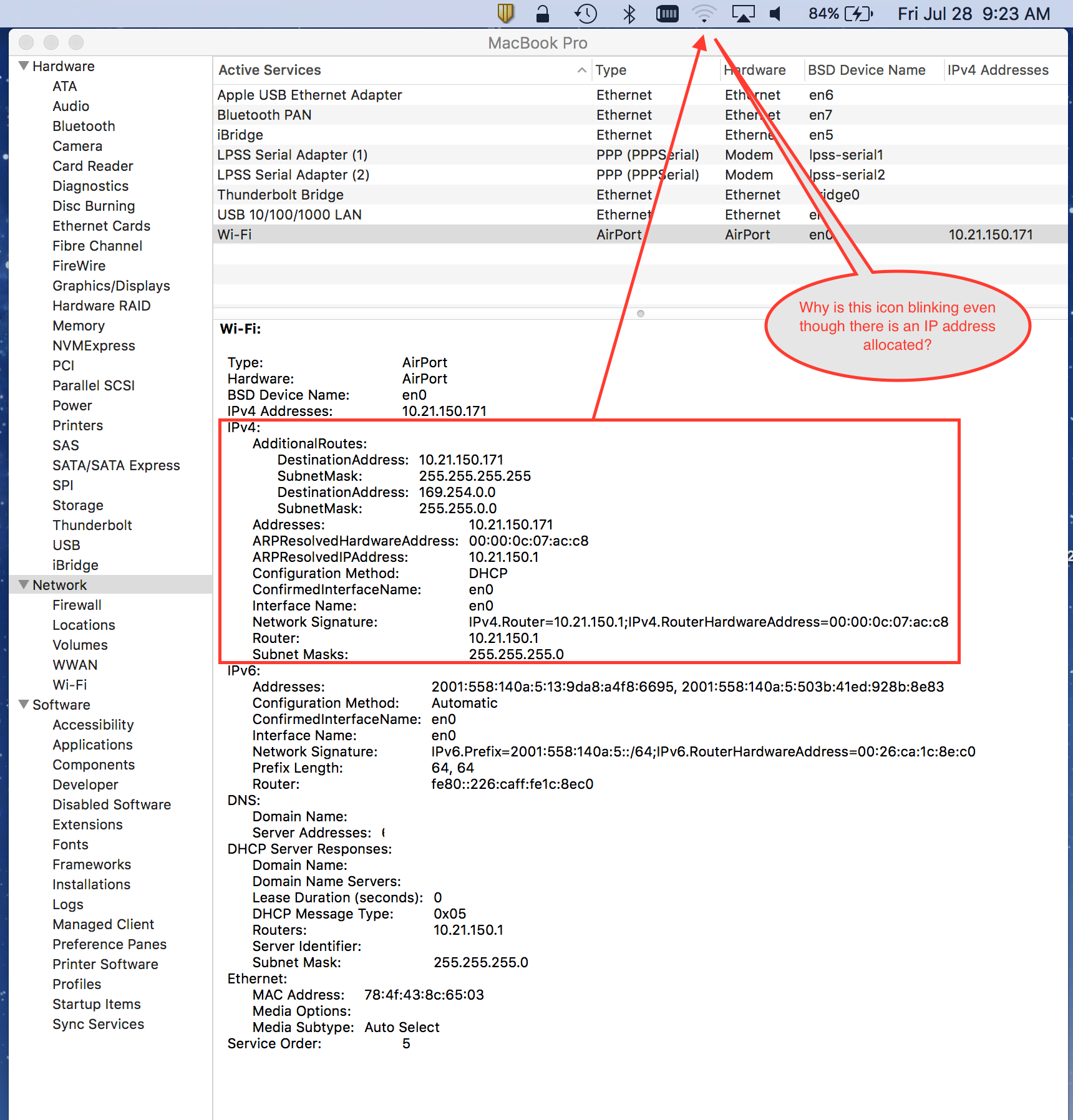1073x1120 pixels.
Task: Select USB in the sidebar
Action: tap(67, 545)
